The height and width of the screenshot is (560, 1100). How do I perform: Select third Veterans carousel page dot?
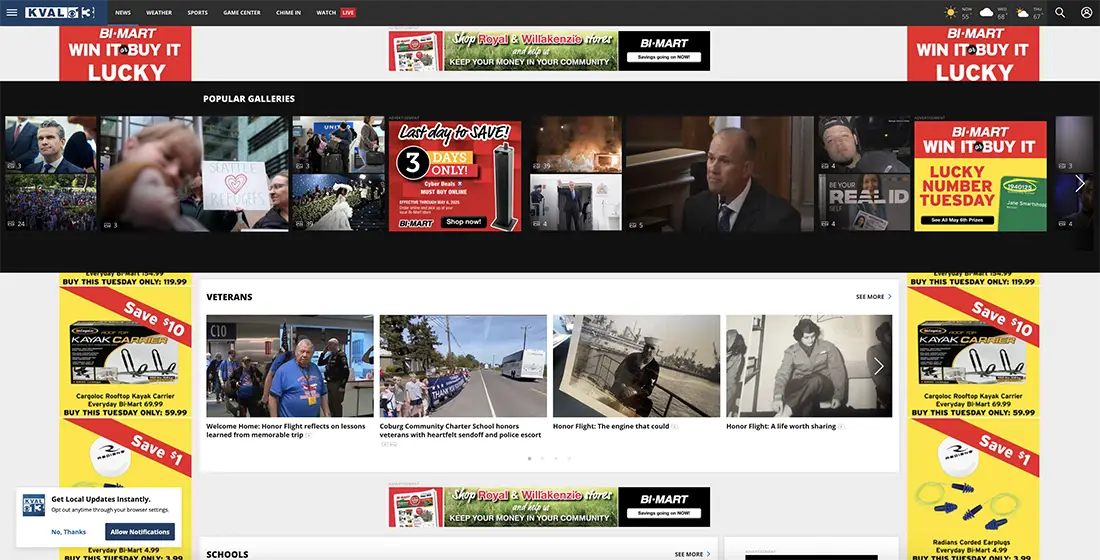[556, 458]
